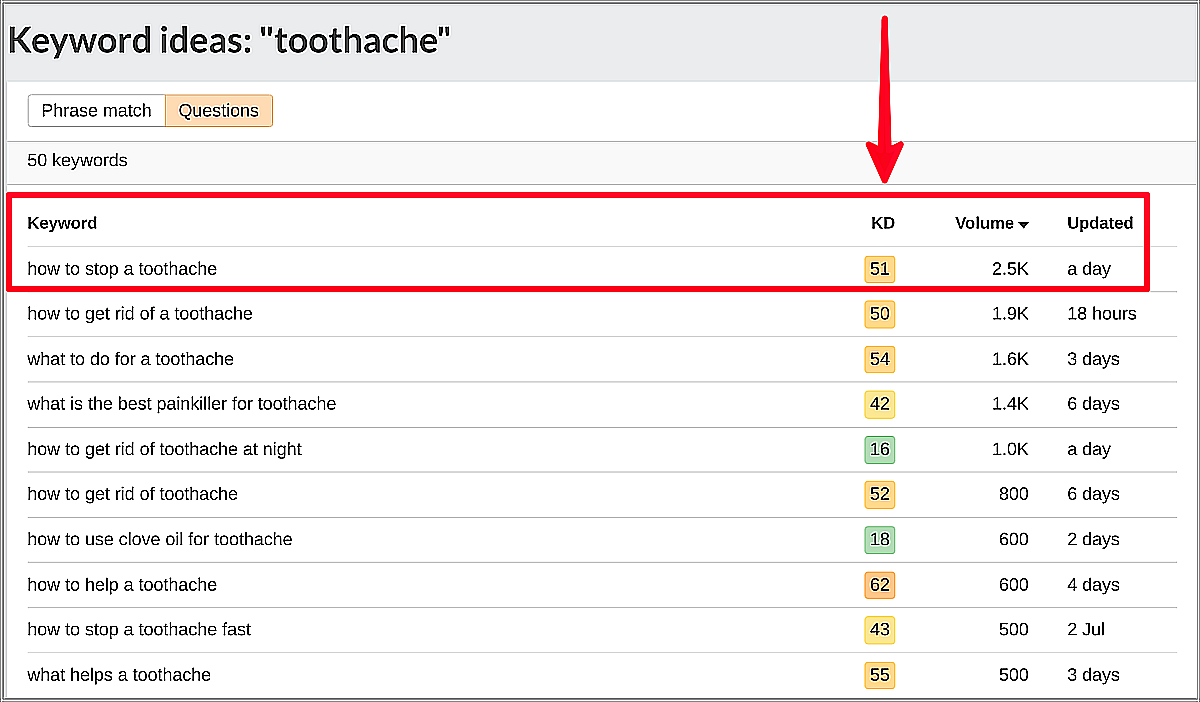Click the orange KD badge showing 62
Screen dimensions: 1200x702
pos(879,585)
